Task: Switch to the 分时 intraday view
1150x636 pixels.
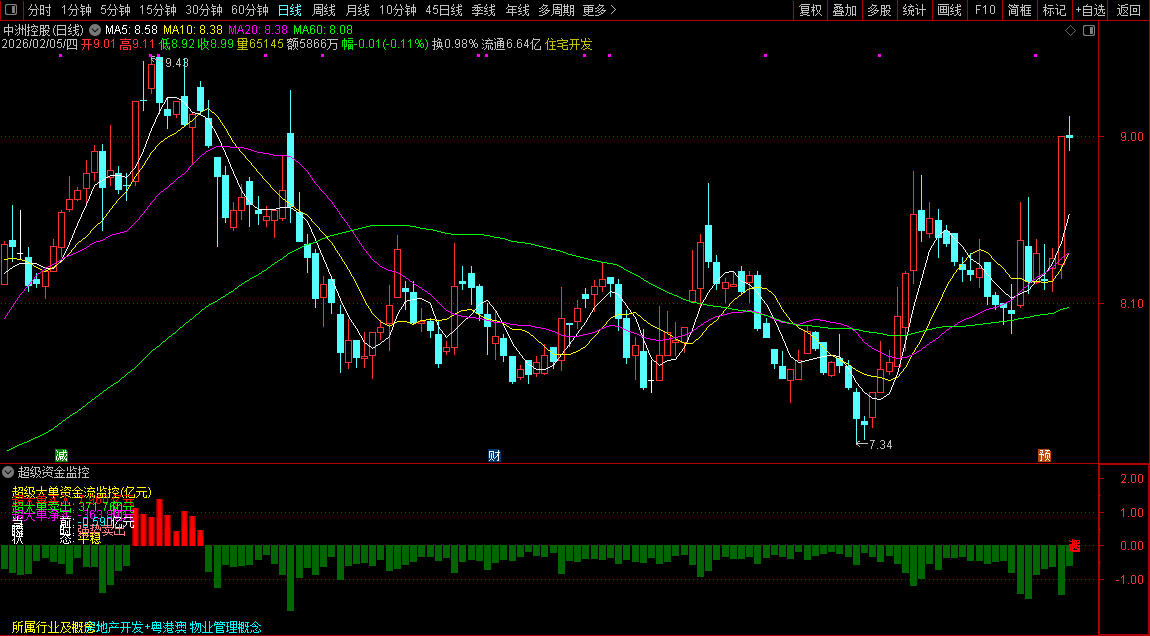Action: click(40, 10)
